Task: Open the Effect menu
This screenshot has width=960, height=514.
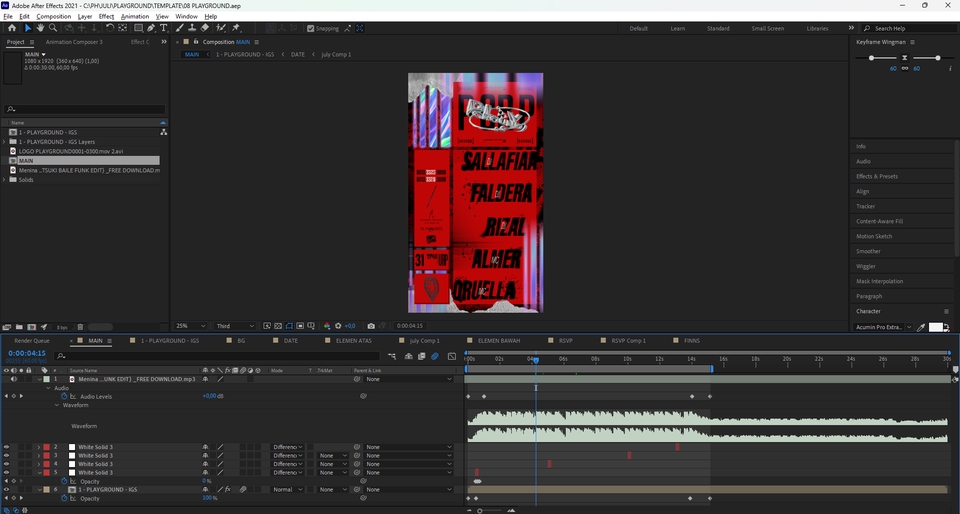Action: pyautogui.click(x=107, y=17)
